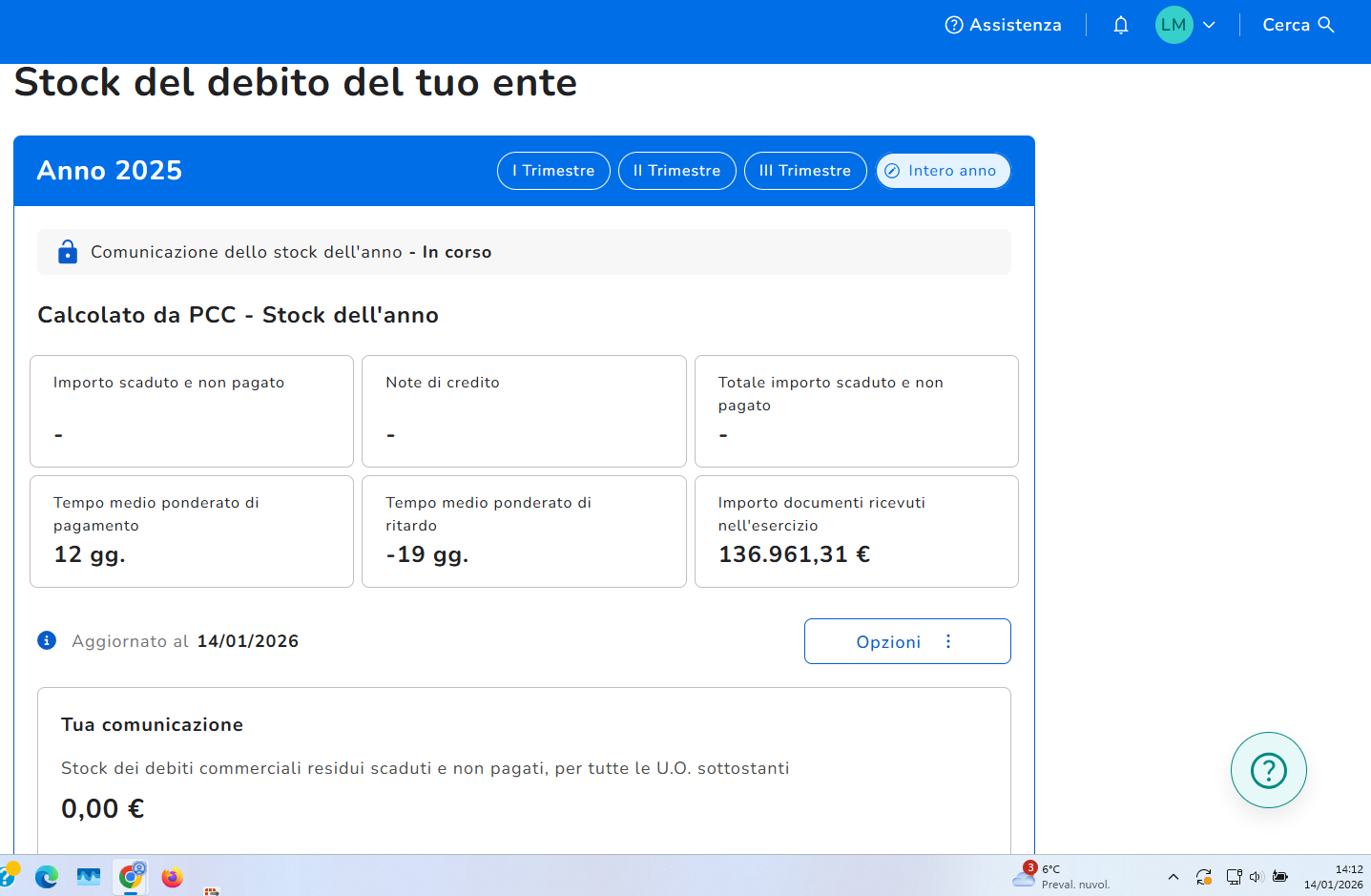Image resolution: width=1371 pixels, height=896 pixels.
Task: Select the III Trimestre tab
Action: click(x=804, y=171)
